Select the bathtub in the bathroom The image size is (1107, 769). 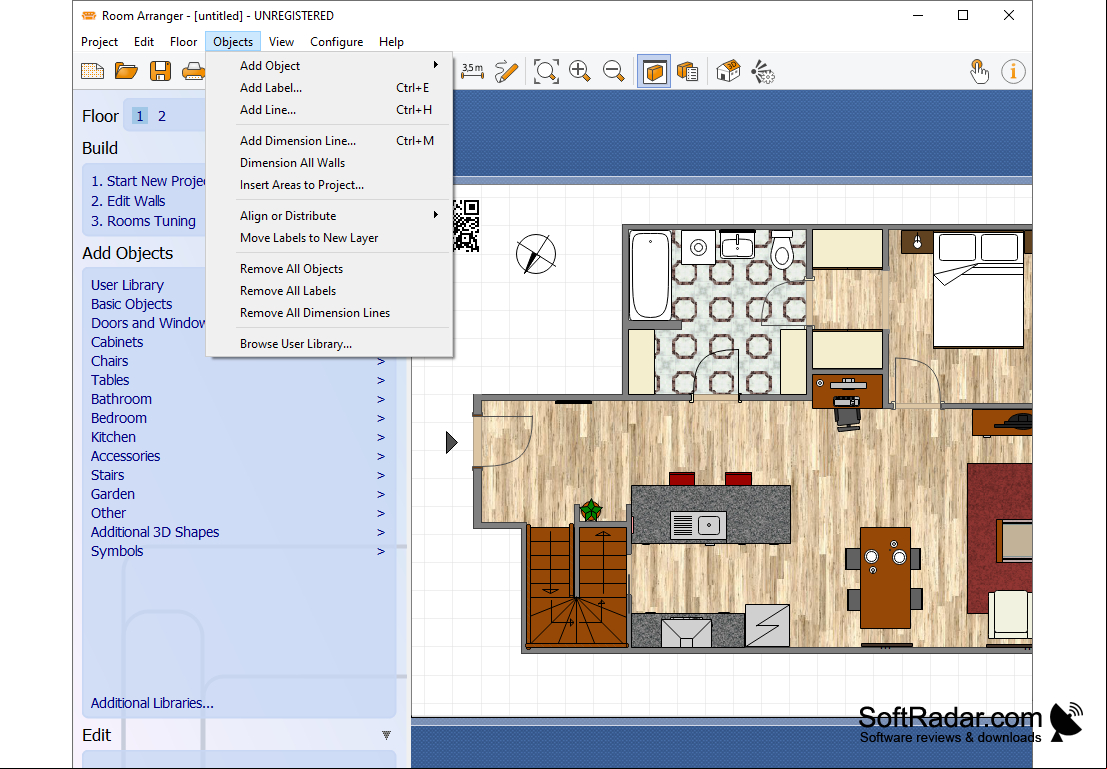point(650,275)
